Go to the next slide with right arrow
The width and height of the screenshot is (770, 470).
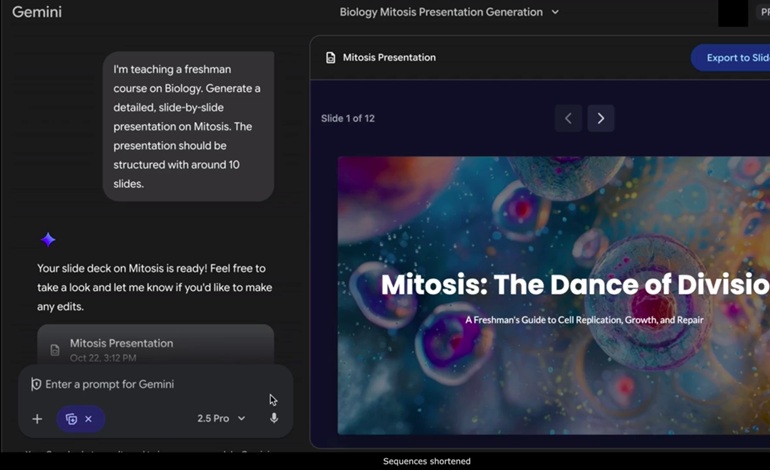[600, 118]
